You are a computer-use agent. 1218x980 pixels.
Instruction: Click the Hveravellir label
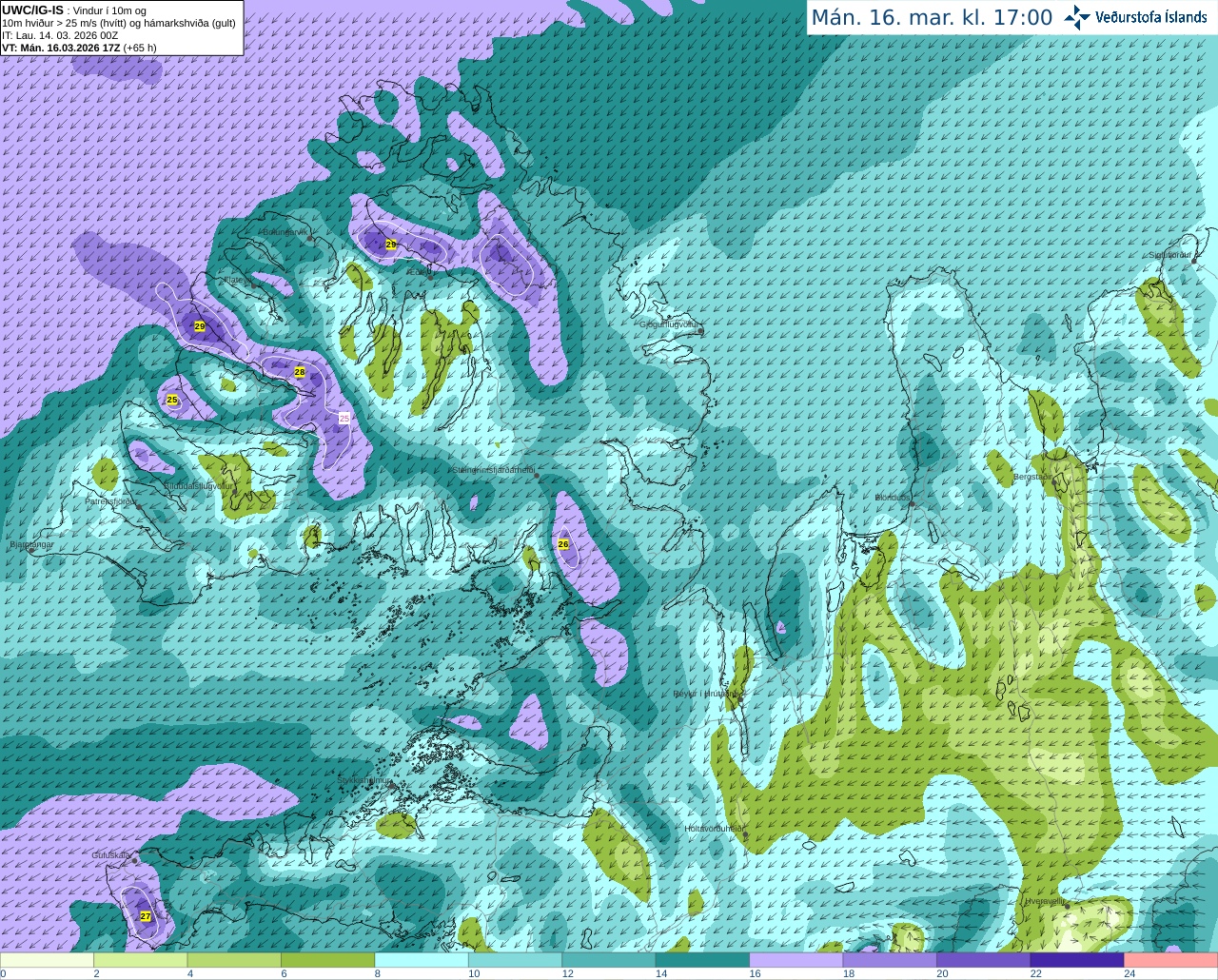pyautogui.click(x=1045, y=901)
